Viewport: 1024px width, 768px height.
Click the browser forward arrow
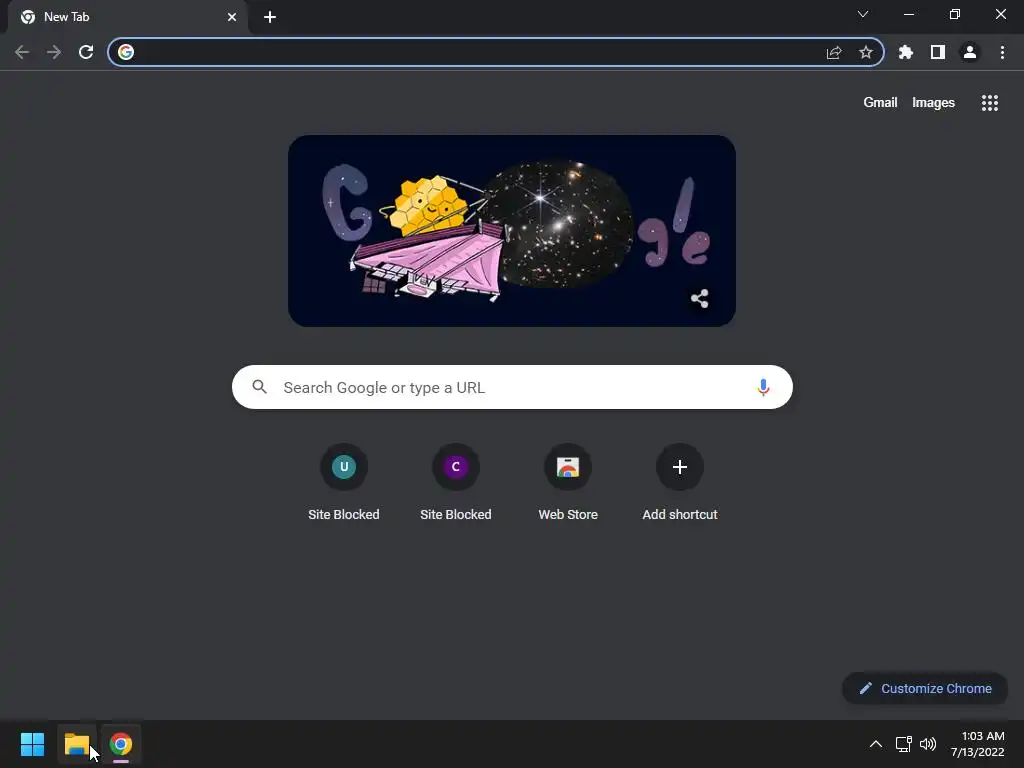54,52
